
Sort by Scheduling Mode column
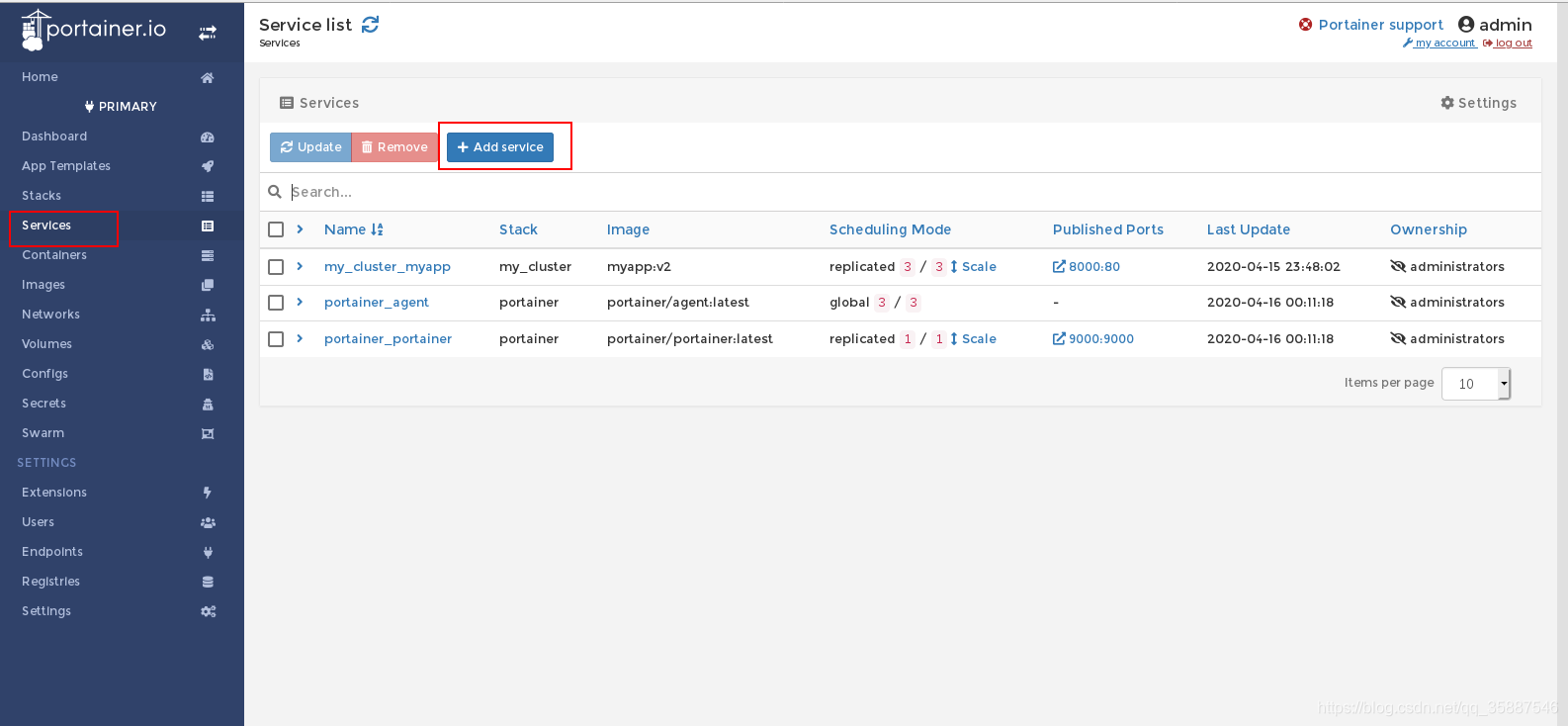(890, 229)
